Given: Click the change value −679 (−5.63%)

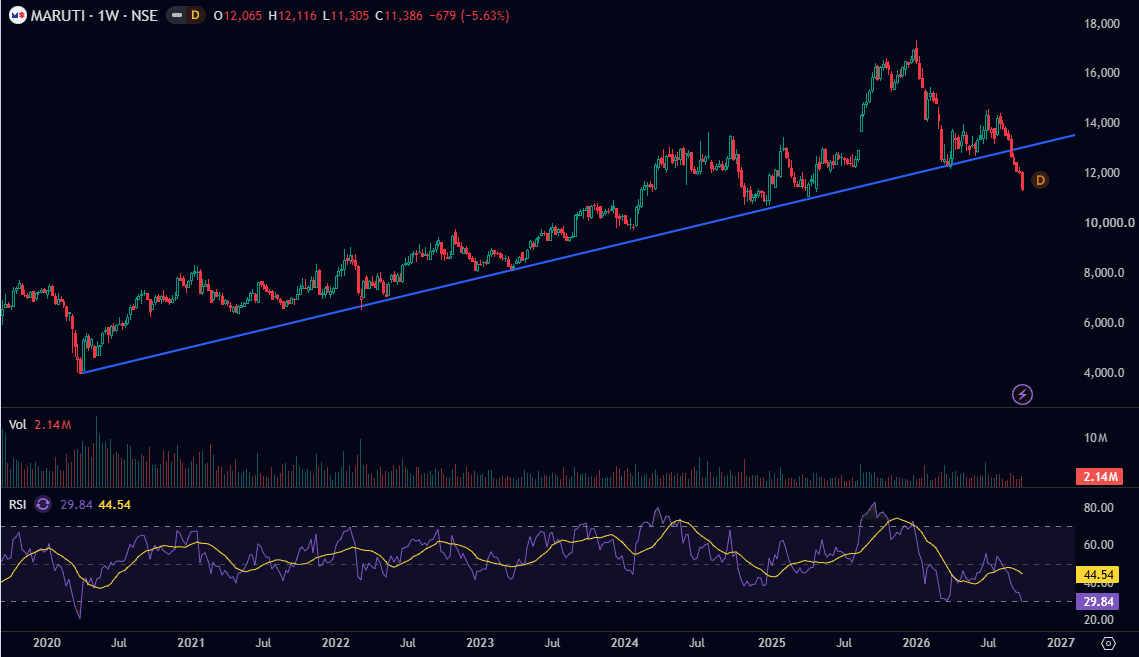Looking at the screenshot, I should [469, 15].
